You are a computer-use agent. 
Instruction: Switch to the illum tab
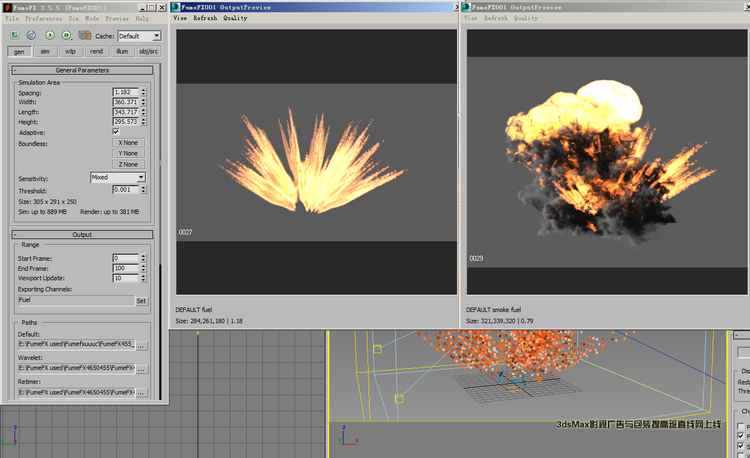(122, 52)
